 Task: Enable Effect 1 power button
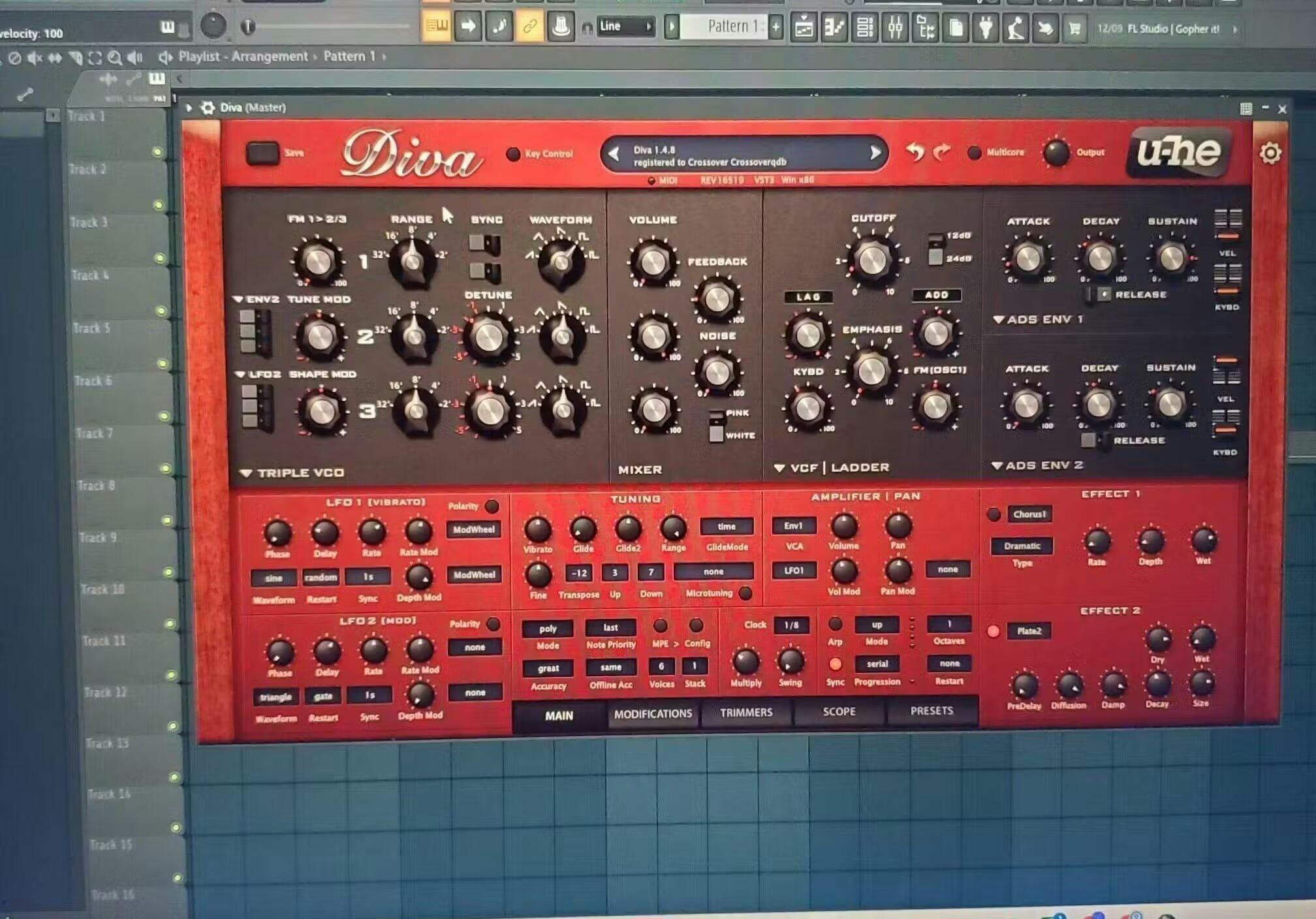(x=994, y=514)
